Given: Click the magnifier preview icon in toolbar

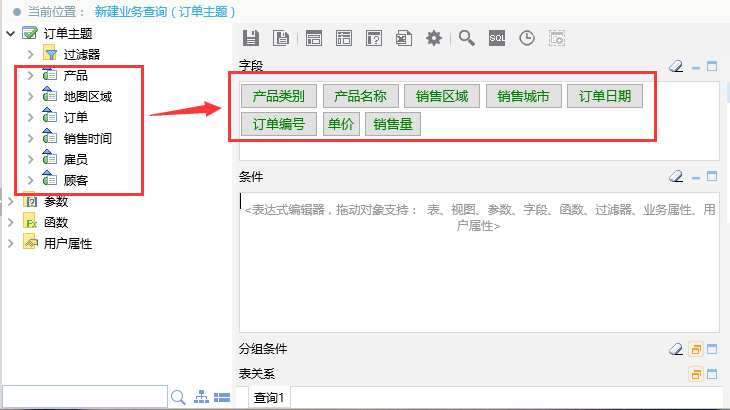Looking at the screenshot, I should [466, 38].
